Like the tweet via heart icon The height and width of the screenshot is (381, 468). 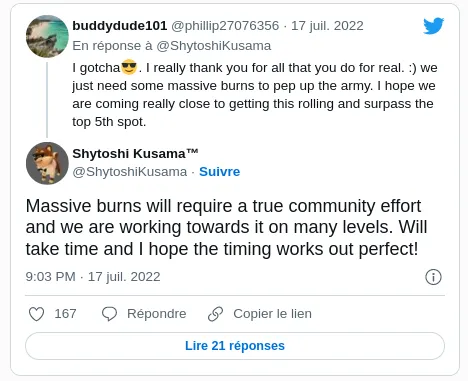(36, 314)
